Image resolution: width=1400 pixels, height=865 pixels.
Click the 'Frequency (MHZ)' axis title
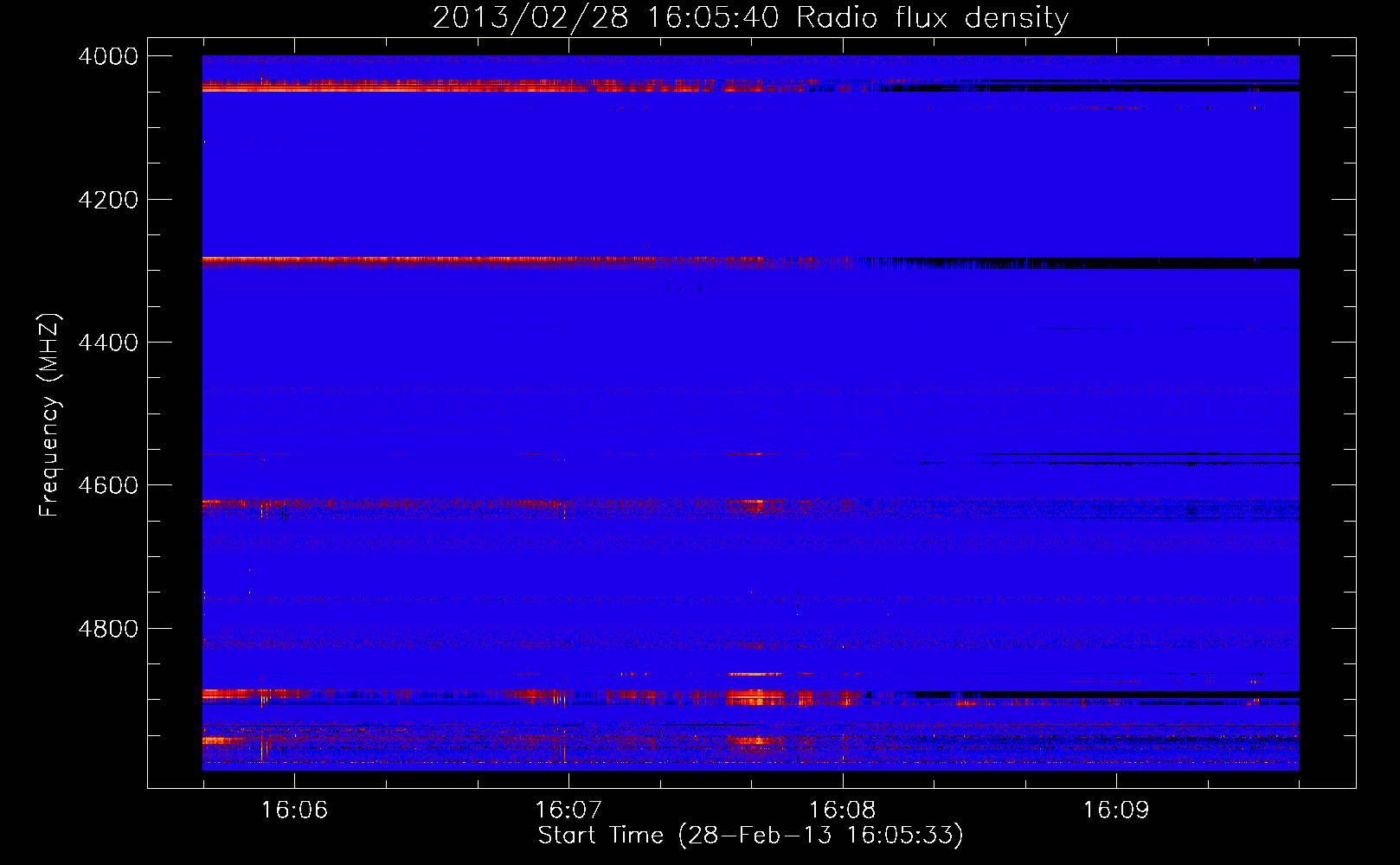pyautogui.click(x=50, y=414)
